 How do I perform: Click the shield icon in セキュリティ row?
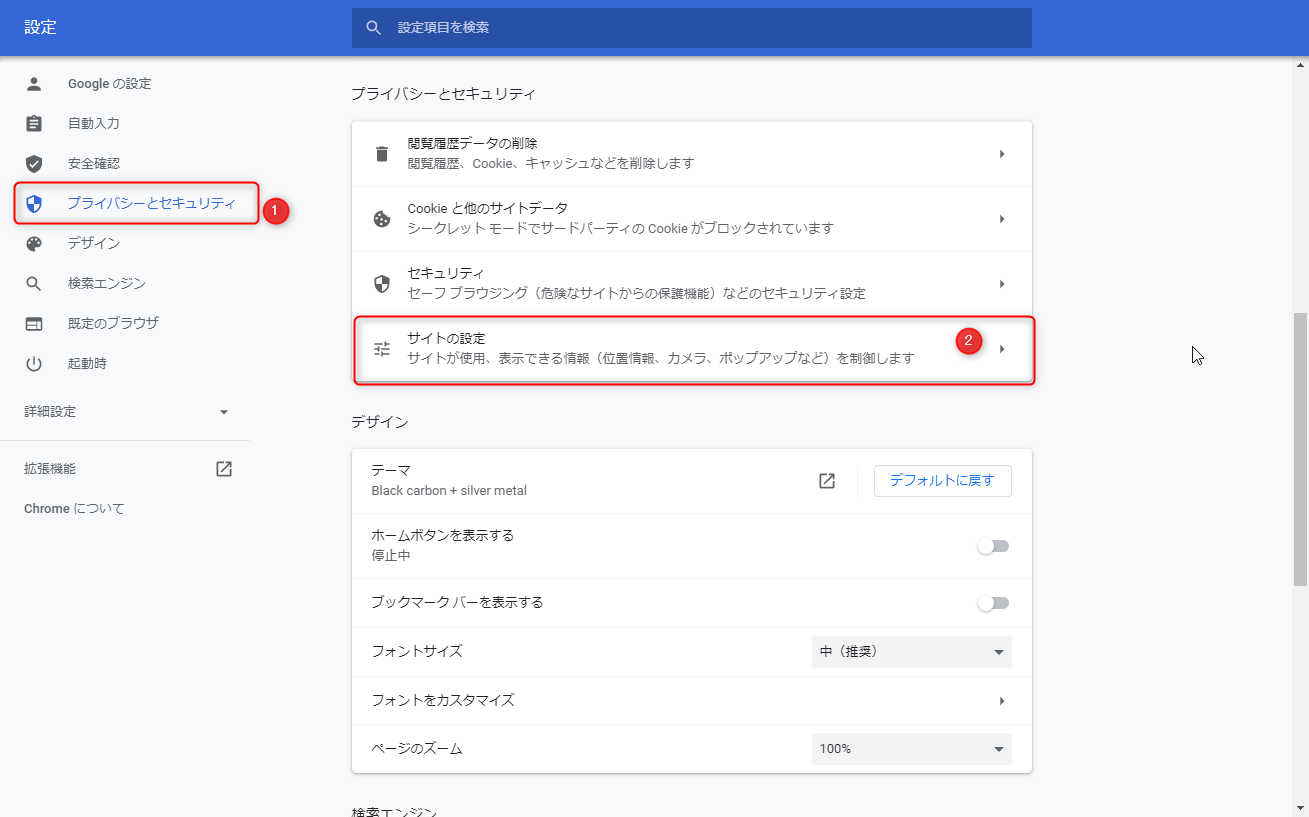[381, 284]
